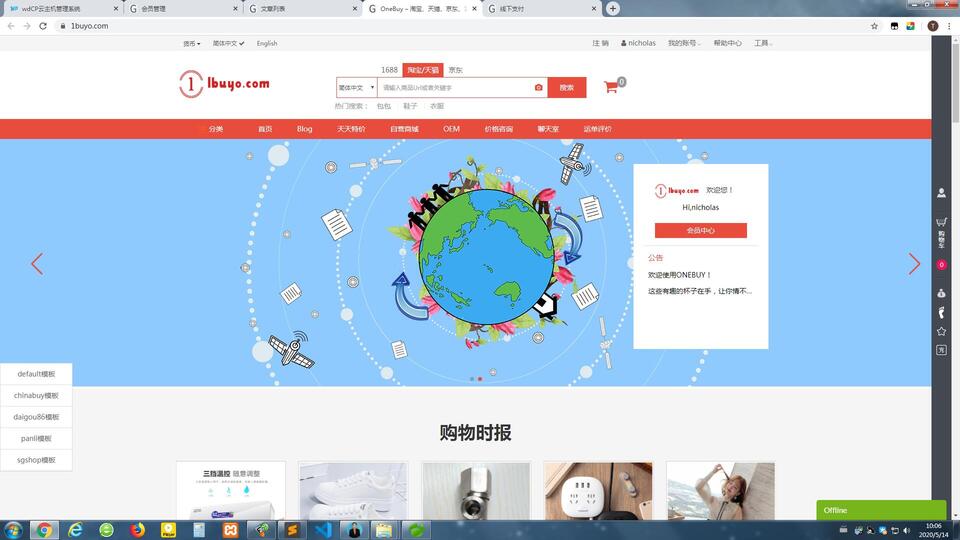960x540 pixels.
Task: Click the pink zero count badge in sidebar
Action: coord(941,264)
